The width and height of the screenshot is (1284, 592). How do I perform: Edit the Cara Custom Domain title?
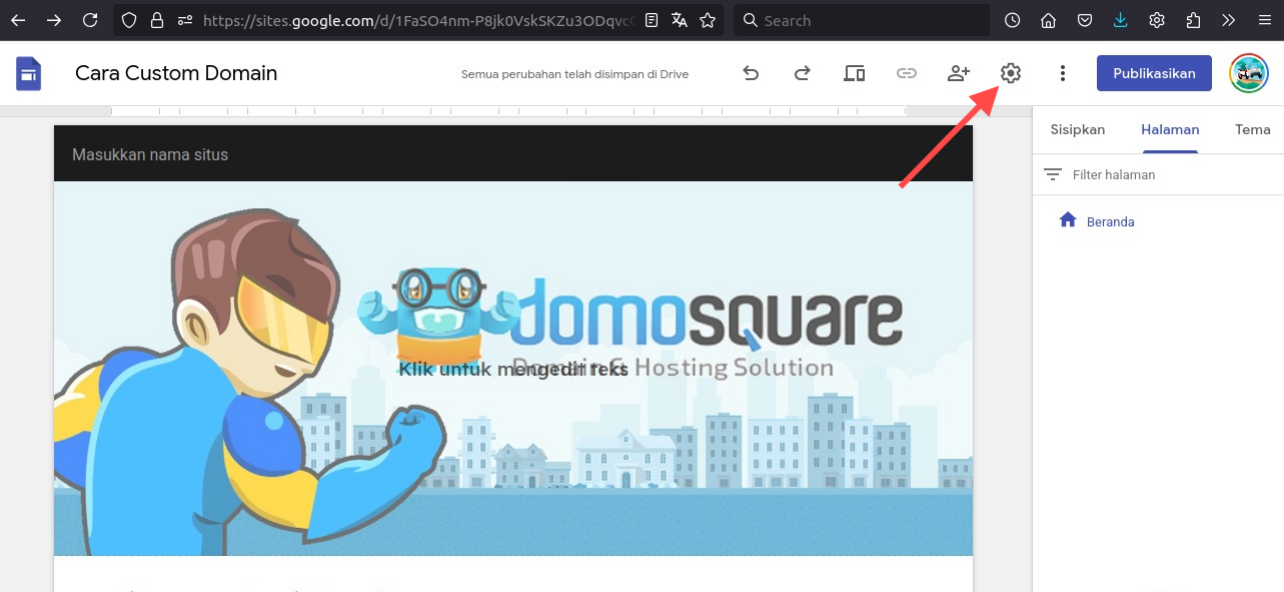point(176,73)
